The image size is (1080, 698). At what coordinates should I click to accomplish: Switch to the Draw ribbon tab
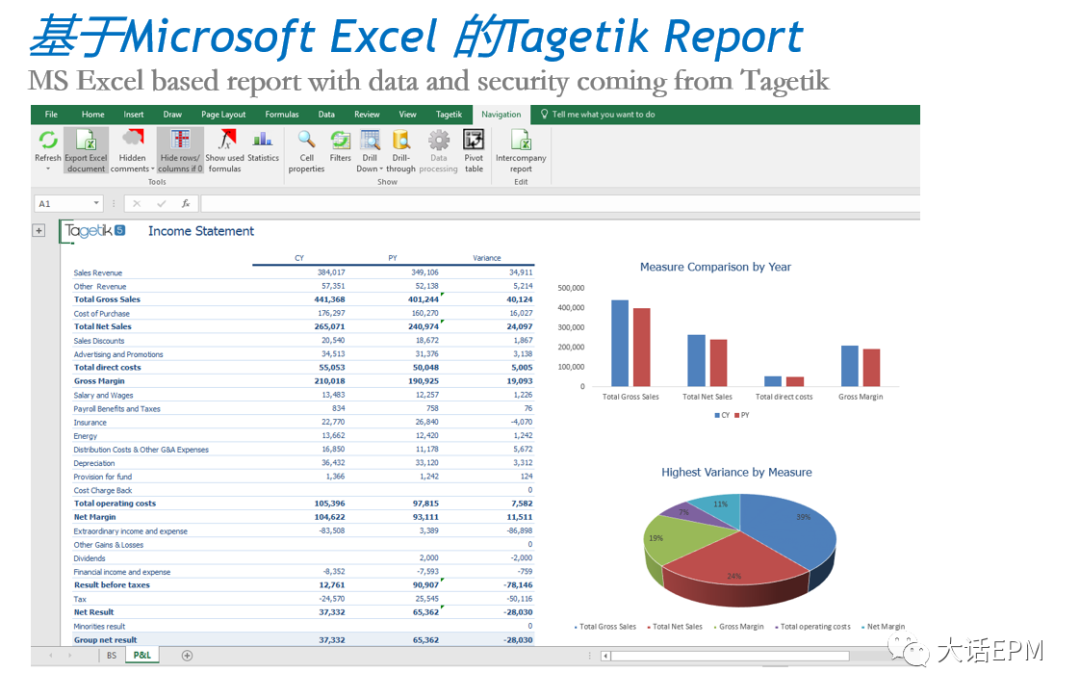pos(172,114)
